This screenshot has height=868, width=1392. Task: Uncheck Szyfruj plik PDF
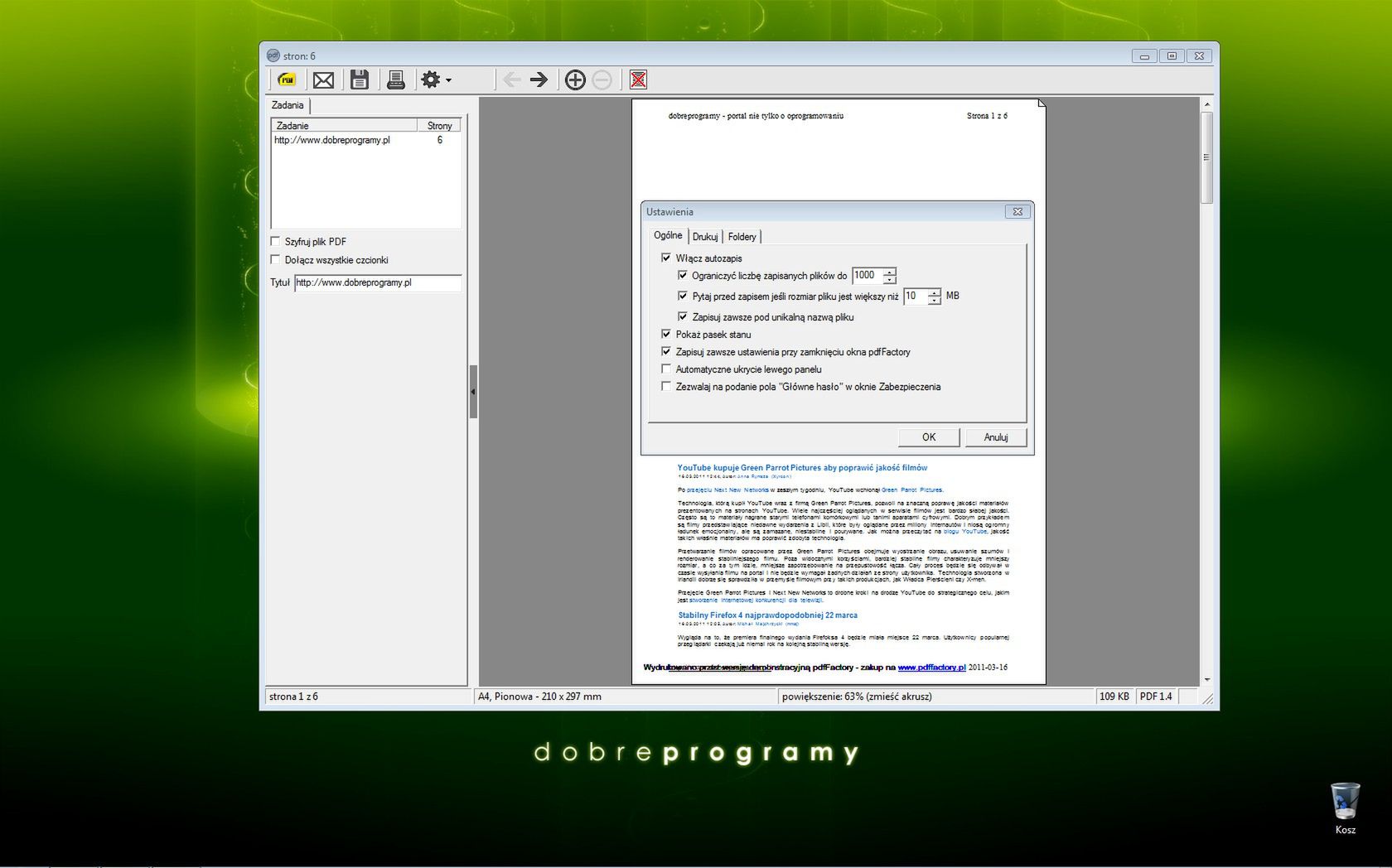point(274,241)
